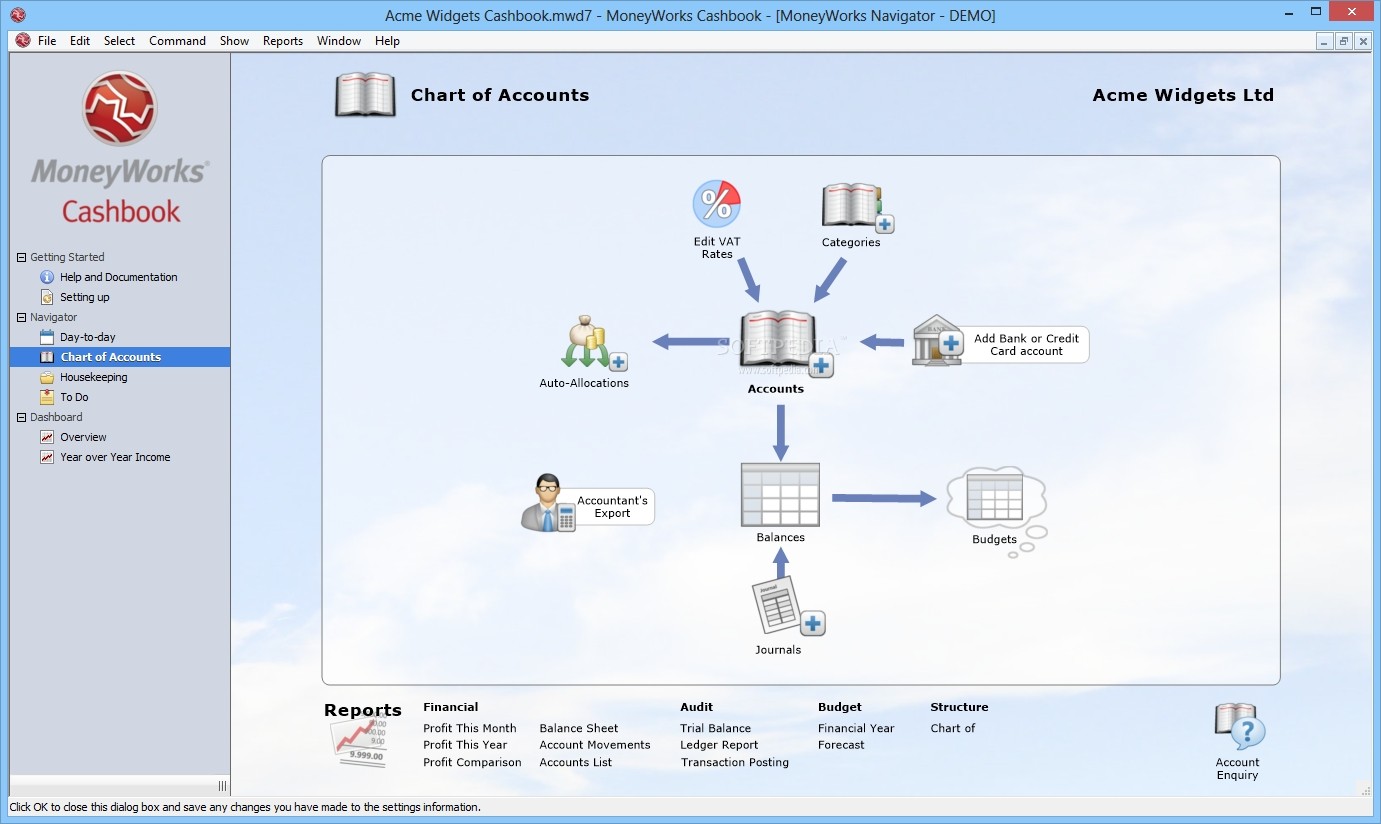Click the application icon in title bar
Viewport: 1381px width, 824px height.
coord(17,15)
